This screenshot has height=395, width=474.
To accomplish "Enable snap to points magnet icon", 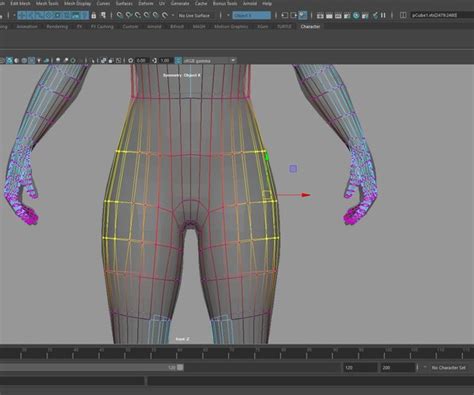I will [138, 15].
